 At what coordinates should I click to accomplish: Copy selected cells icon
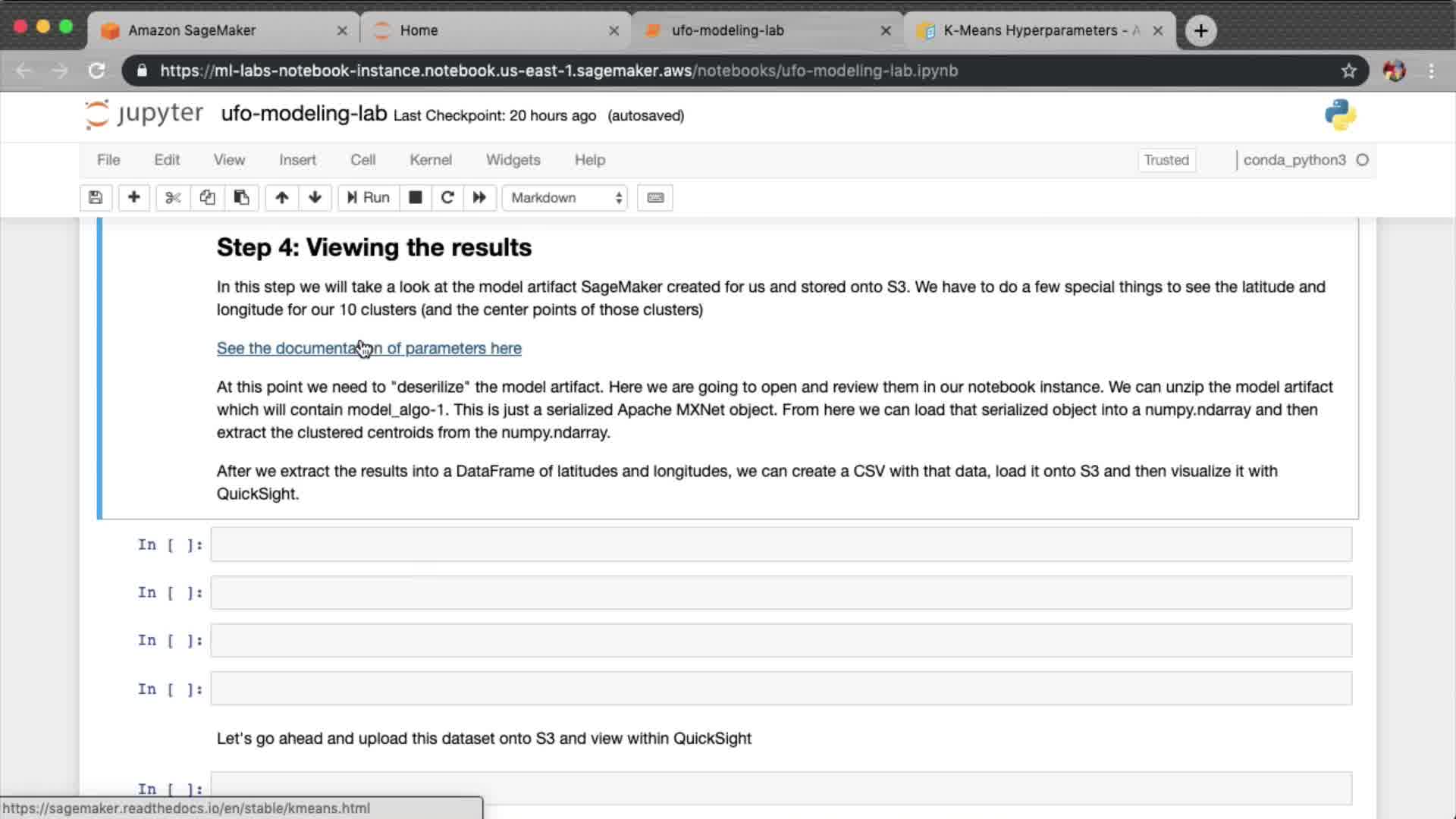point(207,198)
